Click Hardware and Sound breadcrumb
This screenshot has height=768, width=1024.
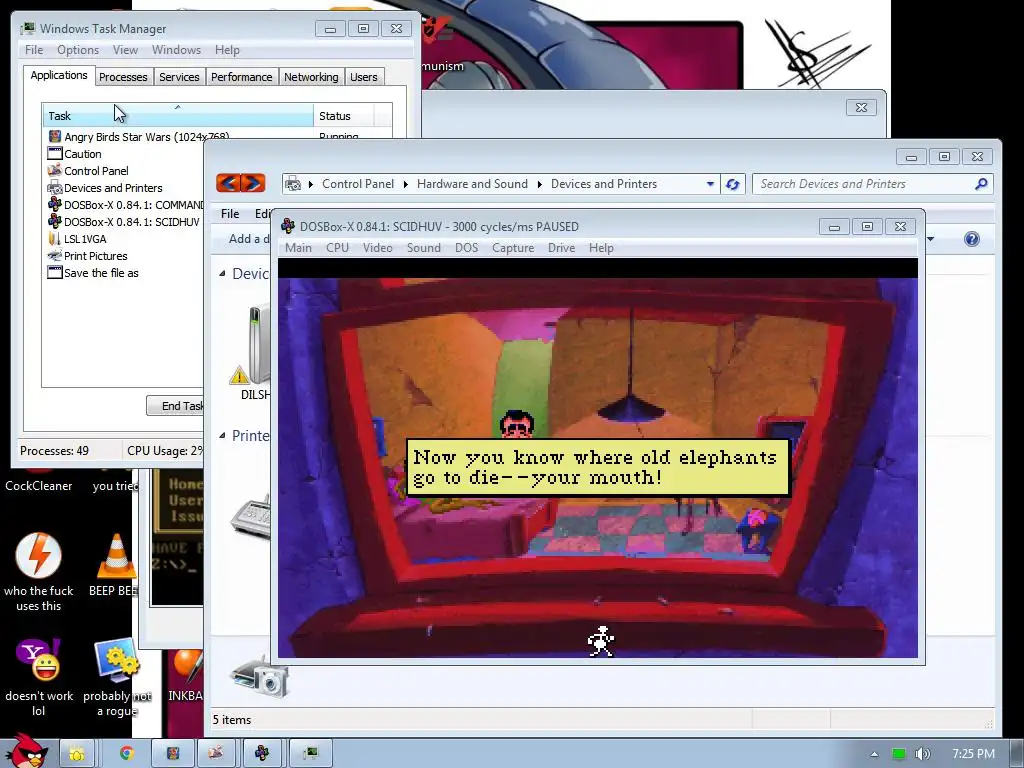pyautogui.click(x=472, y=184)
